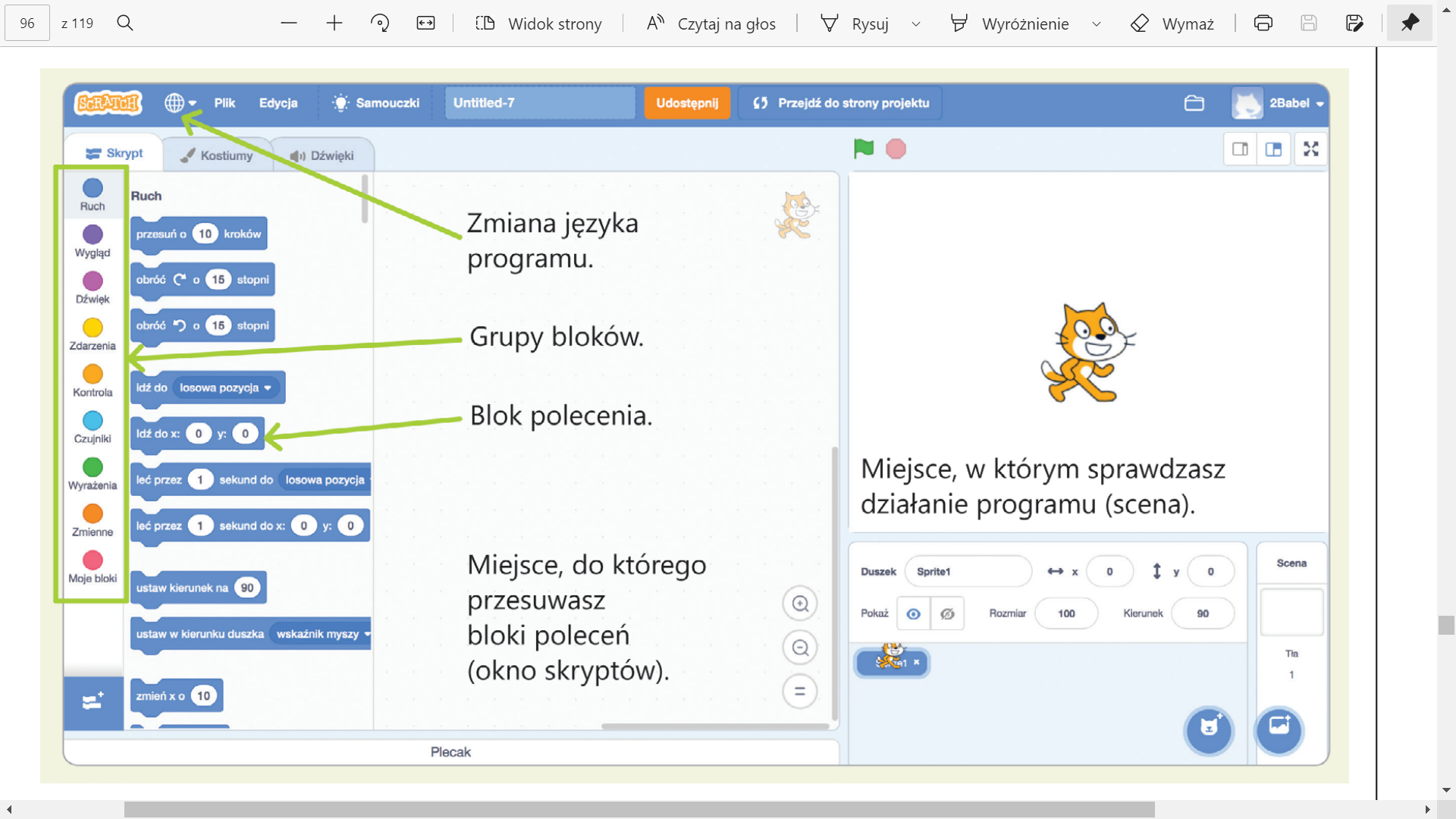Viewport: 1456px width, 819px height.
Task: Click the Udostępnij button
Action: [x=686, y=102]
